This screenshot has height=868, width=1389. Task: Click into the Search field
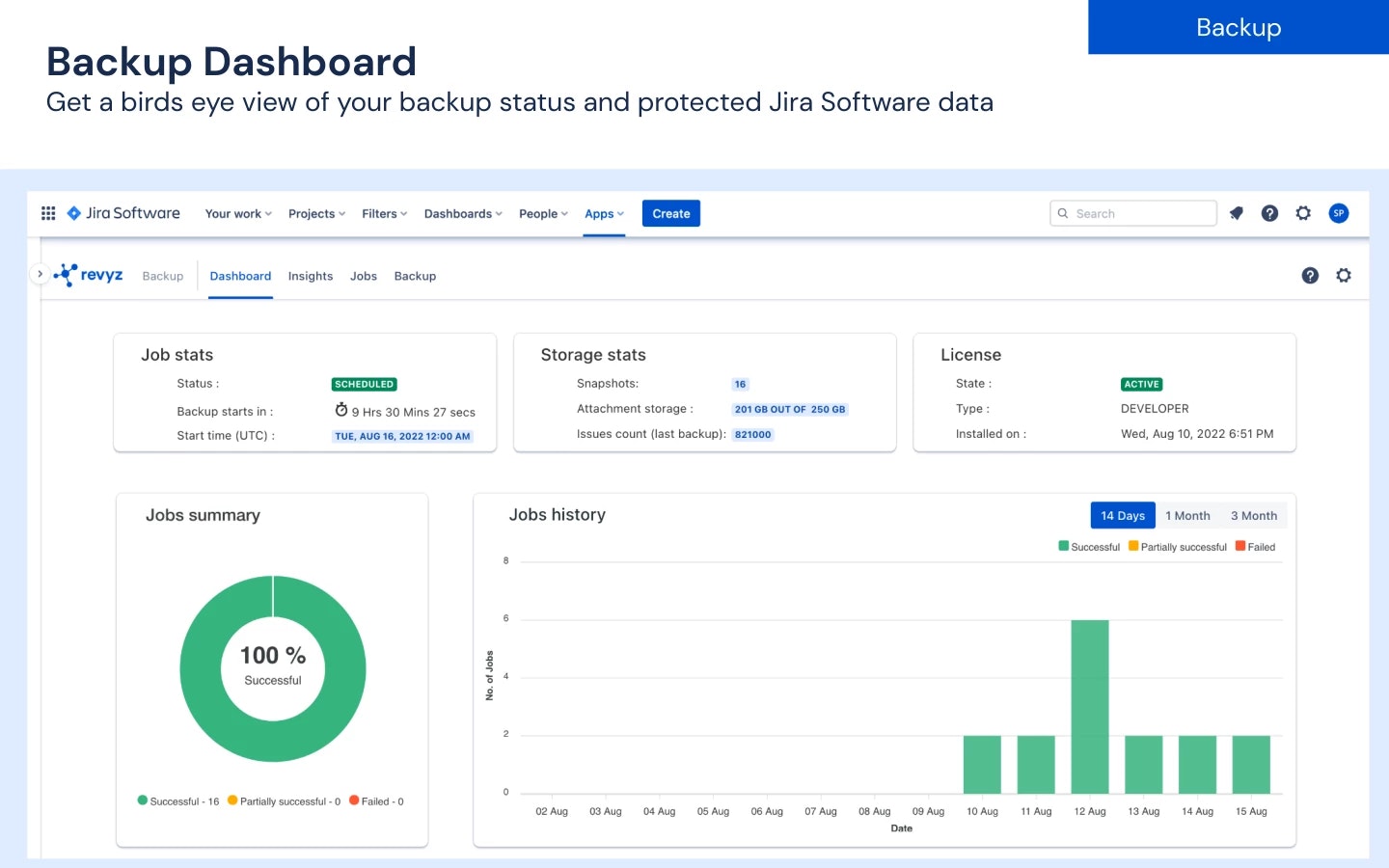(x=1133, y=213)
